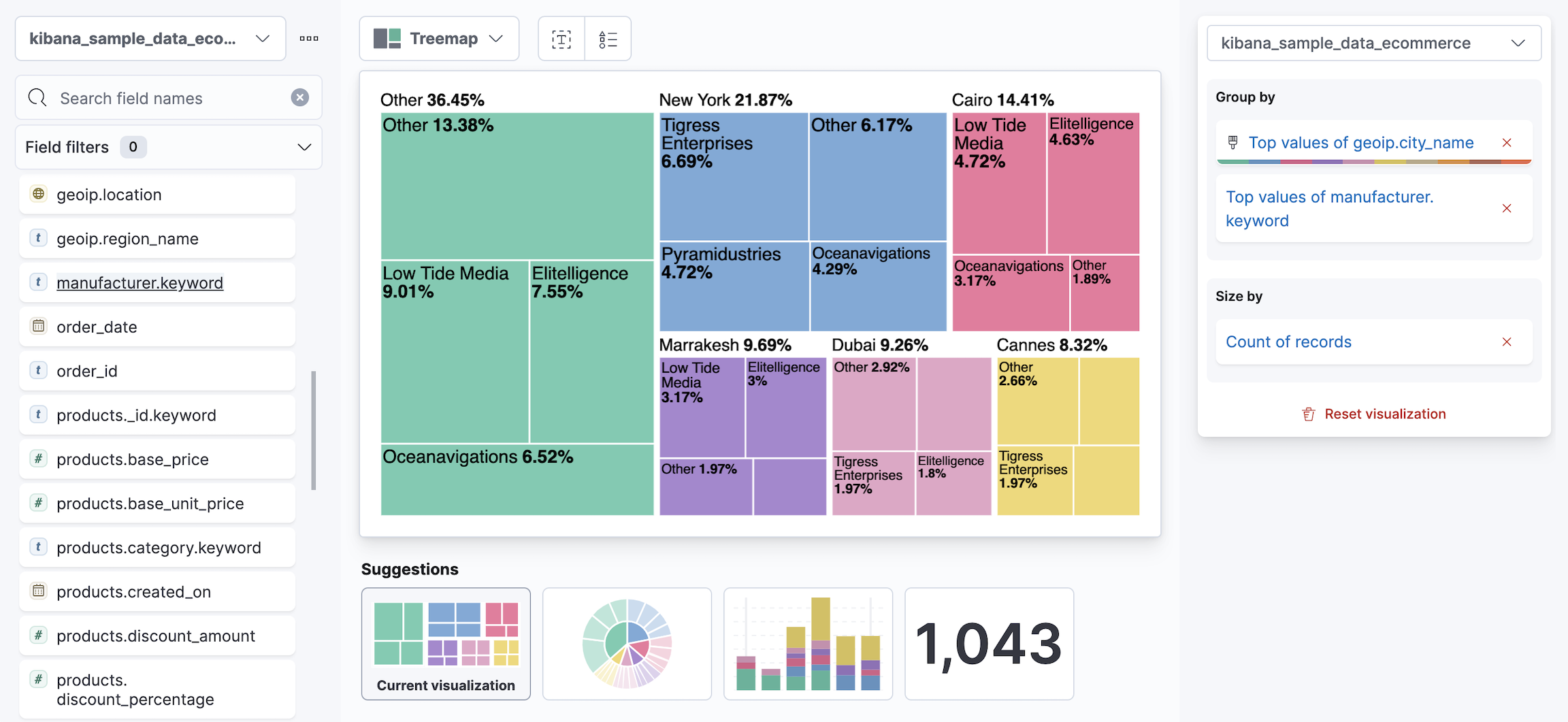Click the search magnifier icon
1568x722 pixels.
coord(38,98)
